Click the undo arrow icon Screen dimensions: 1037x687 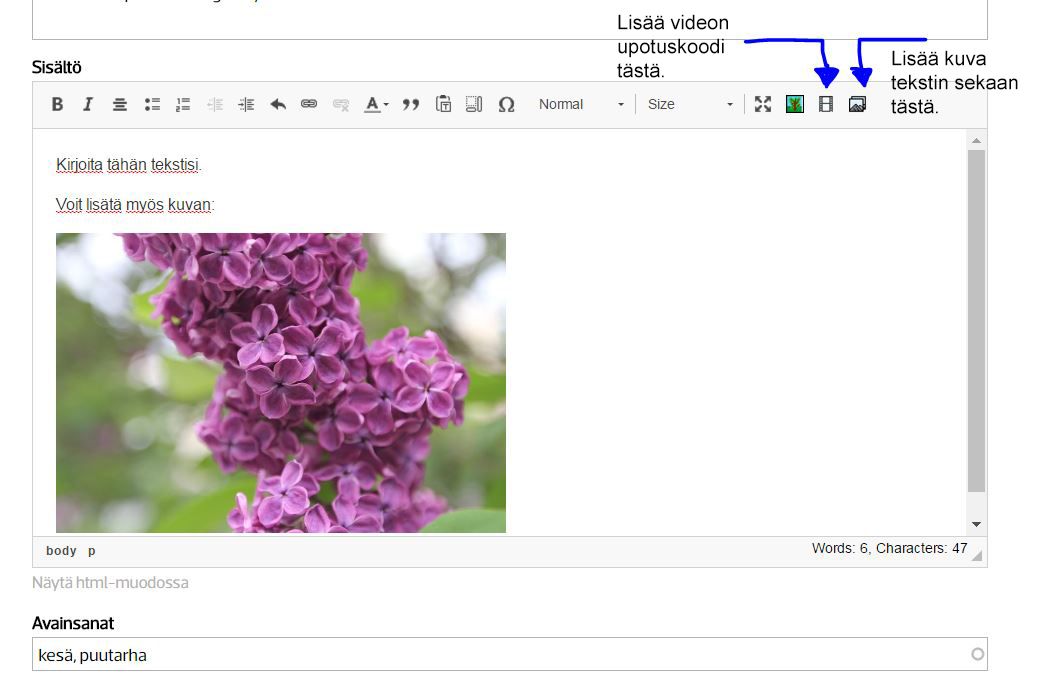tap(278, 104)
